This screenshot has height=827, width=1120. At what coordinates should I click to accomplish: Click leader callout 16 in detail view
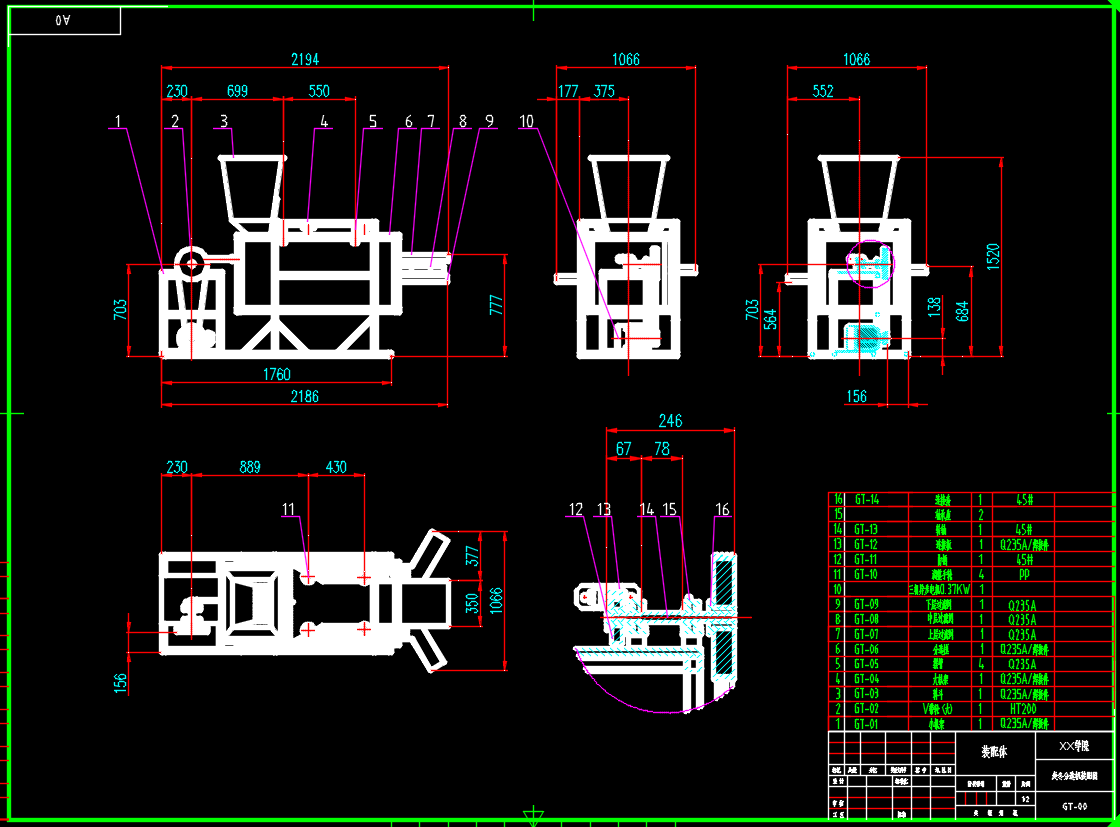(x=722, y=509)
